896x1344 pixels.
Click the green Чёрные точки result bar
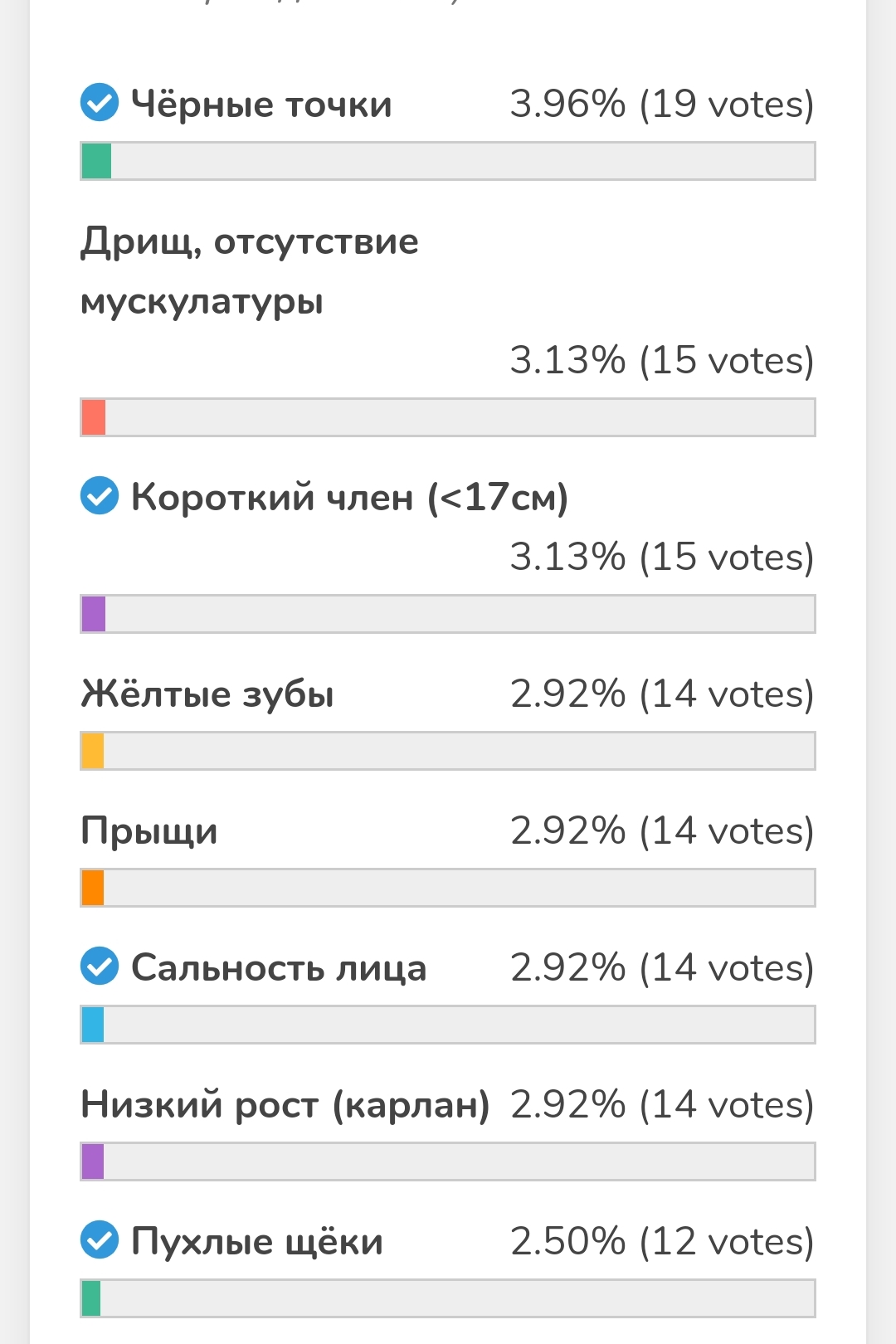tap(448, 161)
